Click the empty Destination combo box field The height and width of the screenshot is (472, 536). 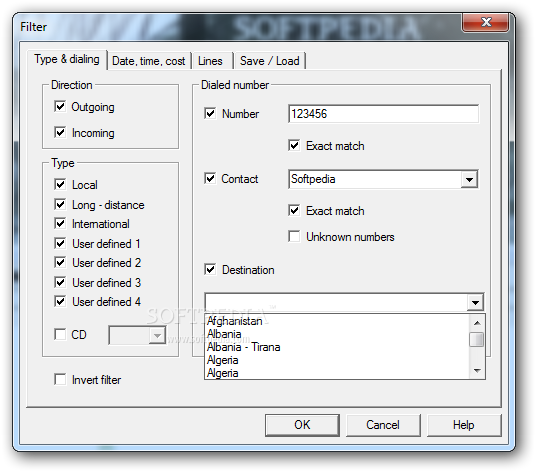336,302
